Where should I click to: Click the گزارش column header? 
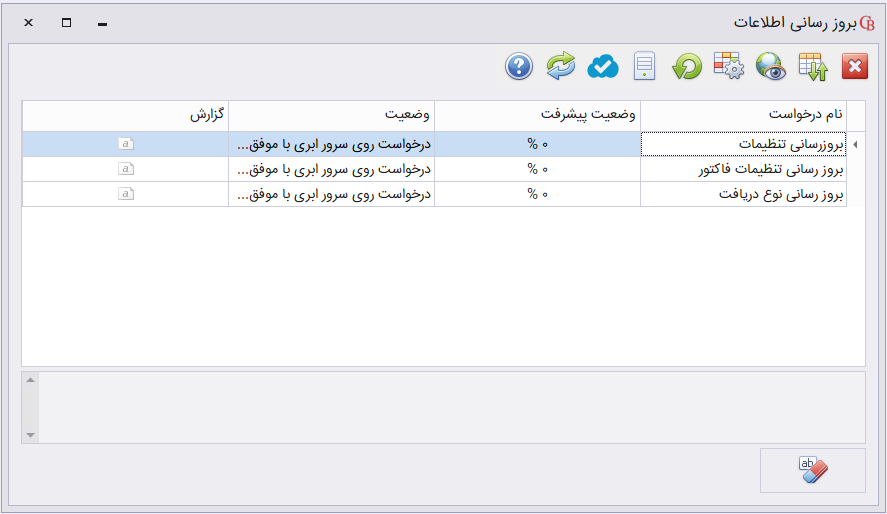coord(125,115)
